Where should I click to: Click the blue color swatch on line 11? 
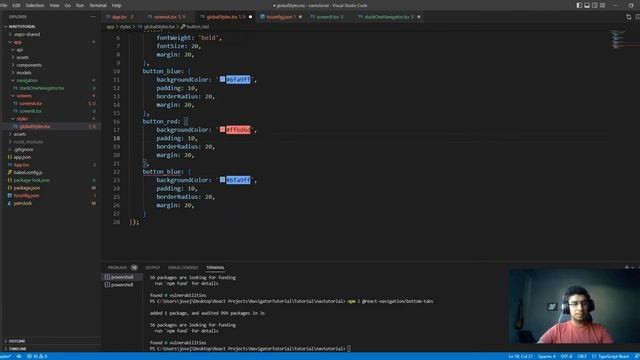222,79
